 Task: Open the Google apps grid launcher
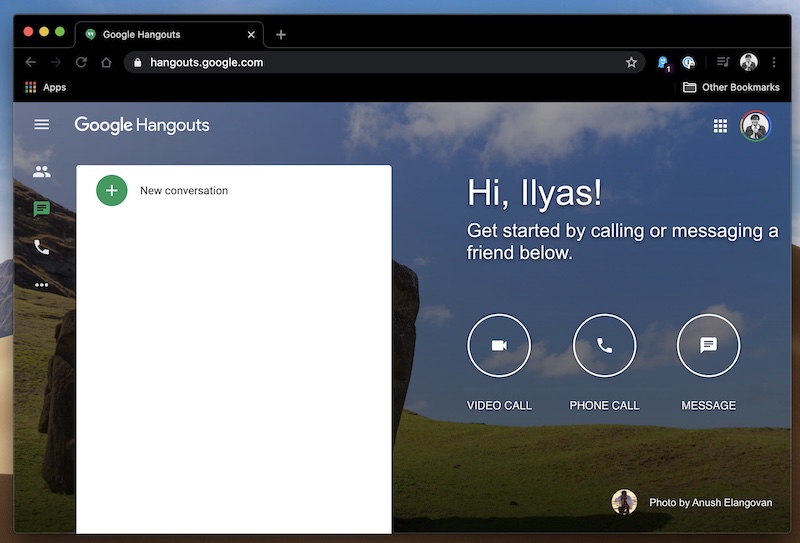[x=720, y=126]
